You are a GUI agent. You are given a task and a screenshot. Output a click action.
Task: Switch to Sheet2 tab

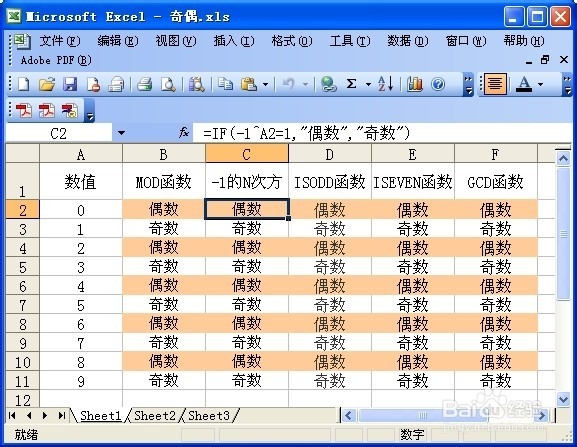tap(155, 416)
